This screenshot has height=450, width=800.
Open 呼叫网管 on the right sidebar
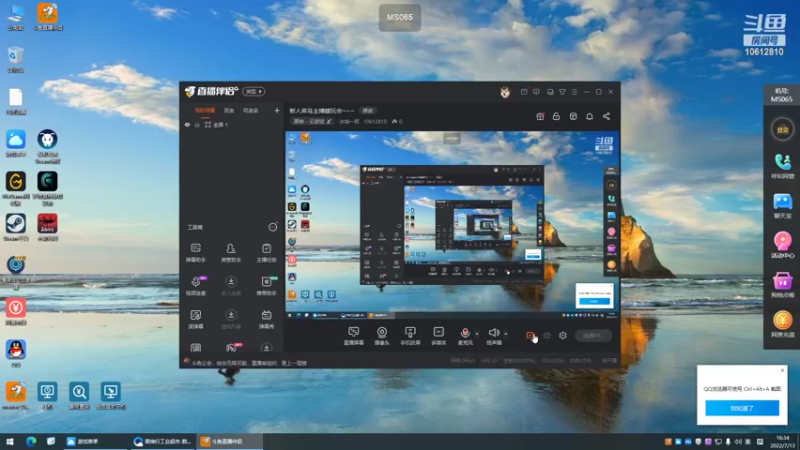coord(782,166)
